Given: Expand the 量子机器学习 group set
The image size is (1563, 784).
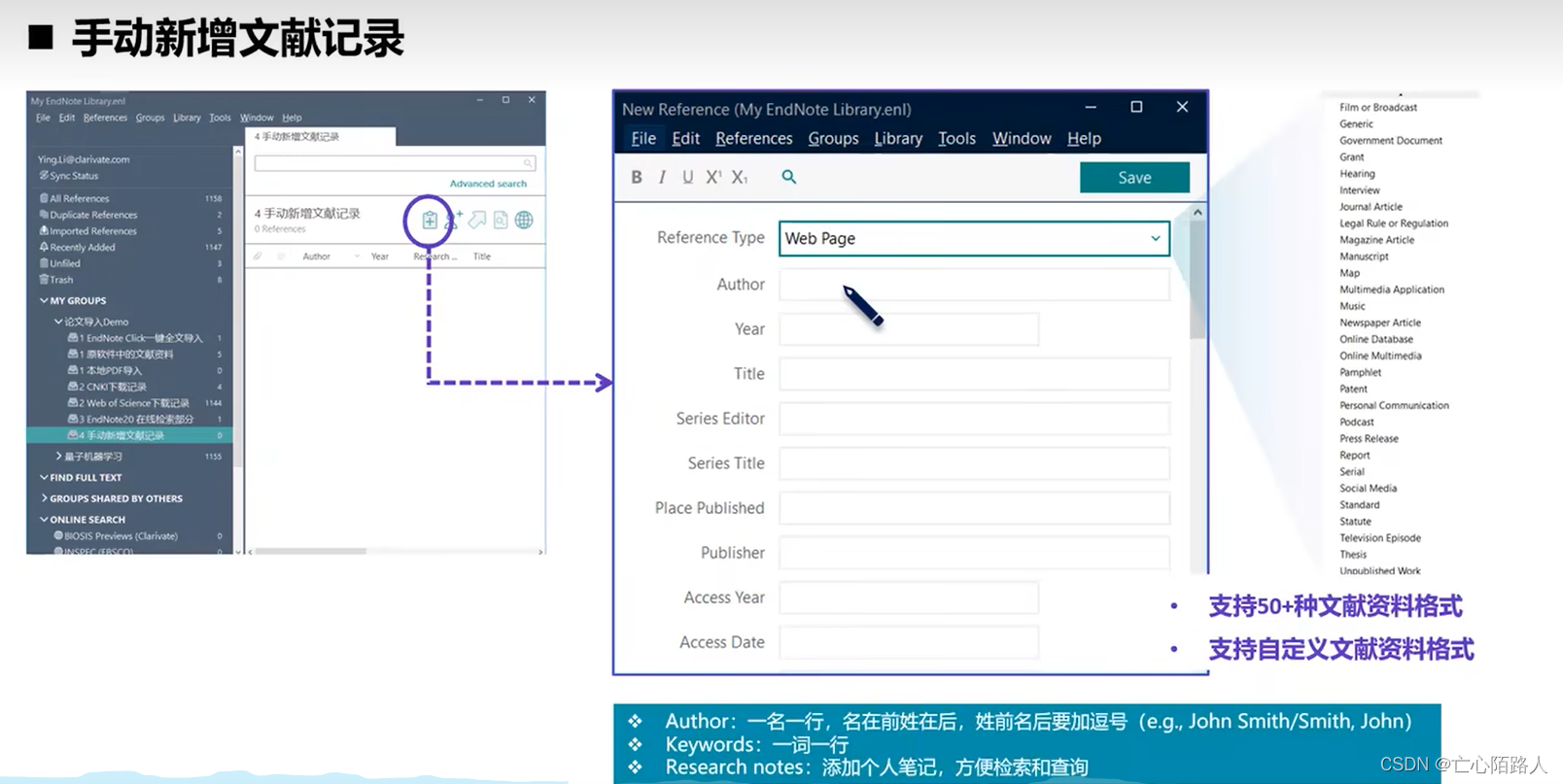Looking at the screenshot, I should [x=58, y=456].
